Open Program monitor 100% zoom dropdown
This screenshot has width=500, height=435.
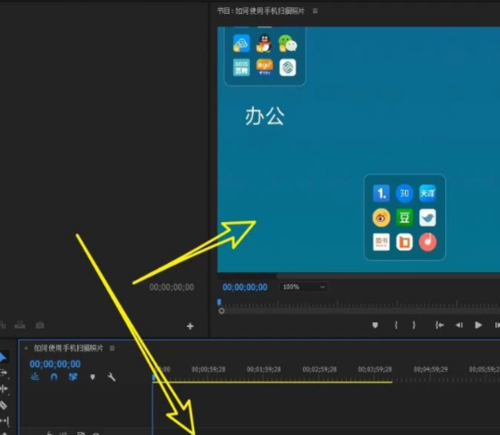click(303, 287)
